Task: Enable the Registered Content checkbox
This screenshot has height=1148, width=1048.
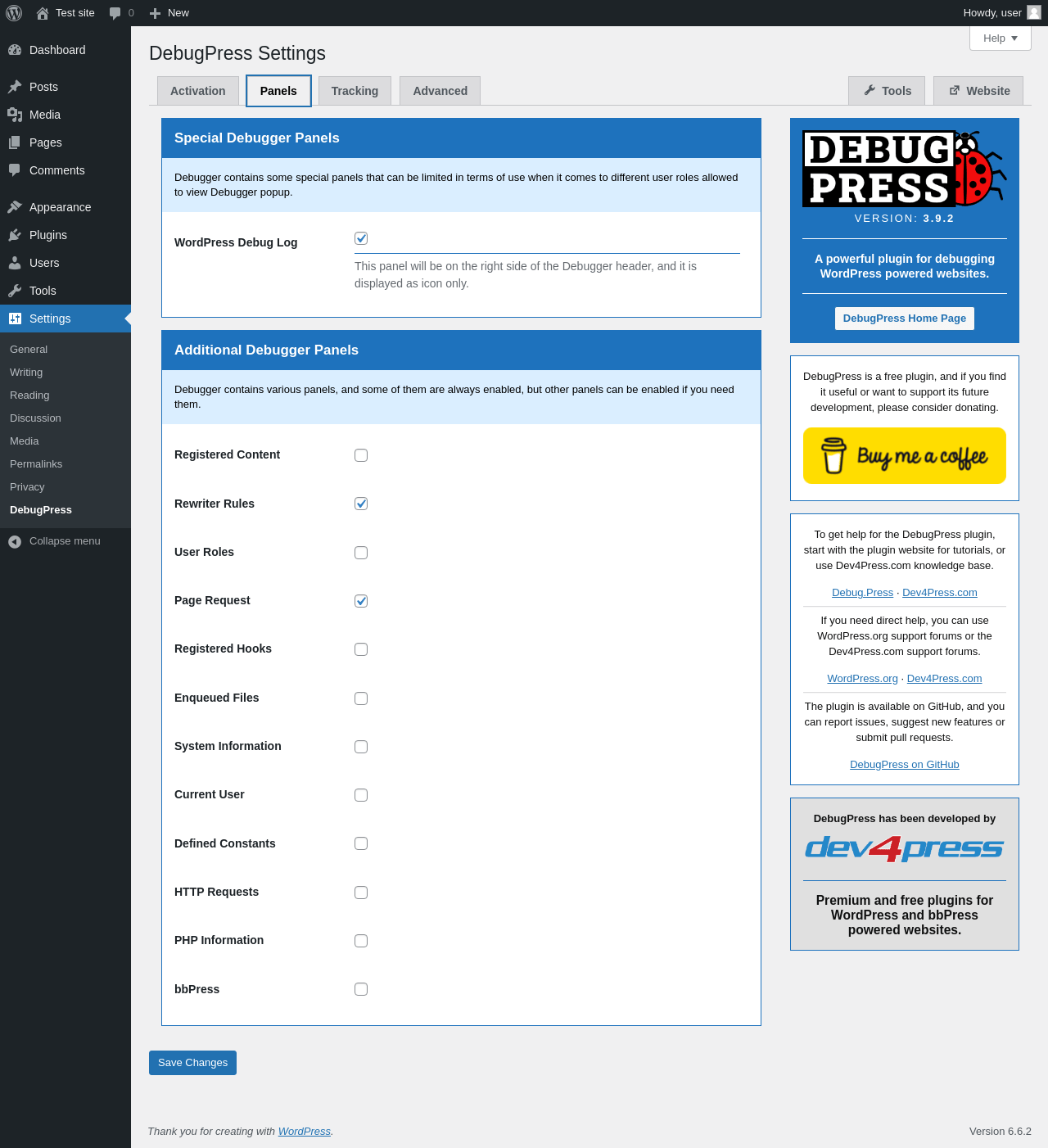Action: click(361, 455)
